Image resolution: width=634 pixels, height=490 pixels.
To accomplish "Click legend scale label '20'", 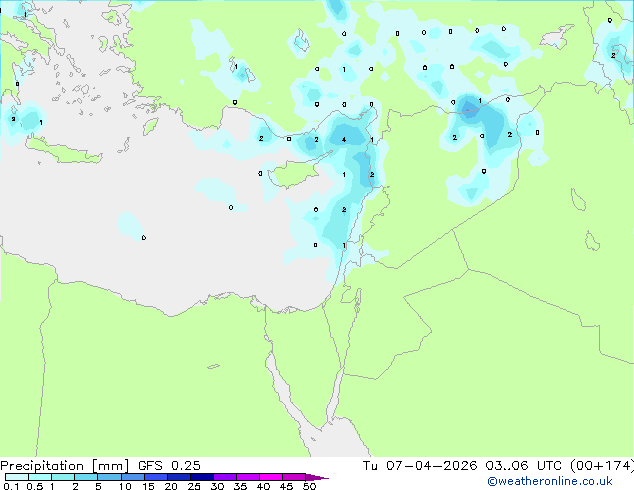I will (x=171, y=486).
